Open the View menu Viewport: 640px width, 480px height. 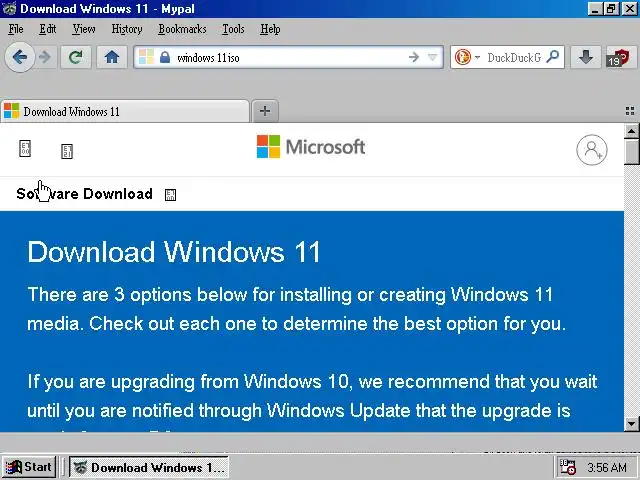point(84,29)
